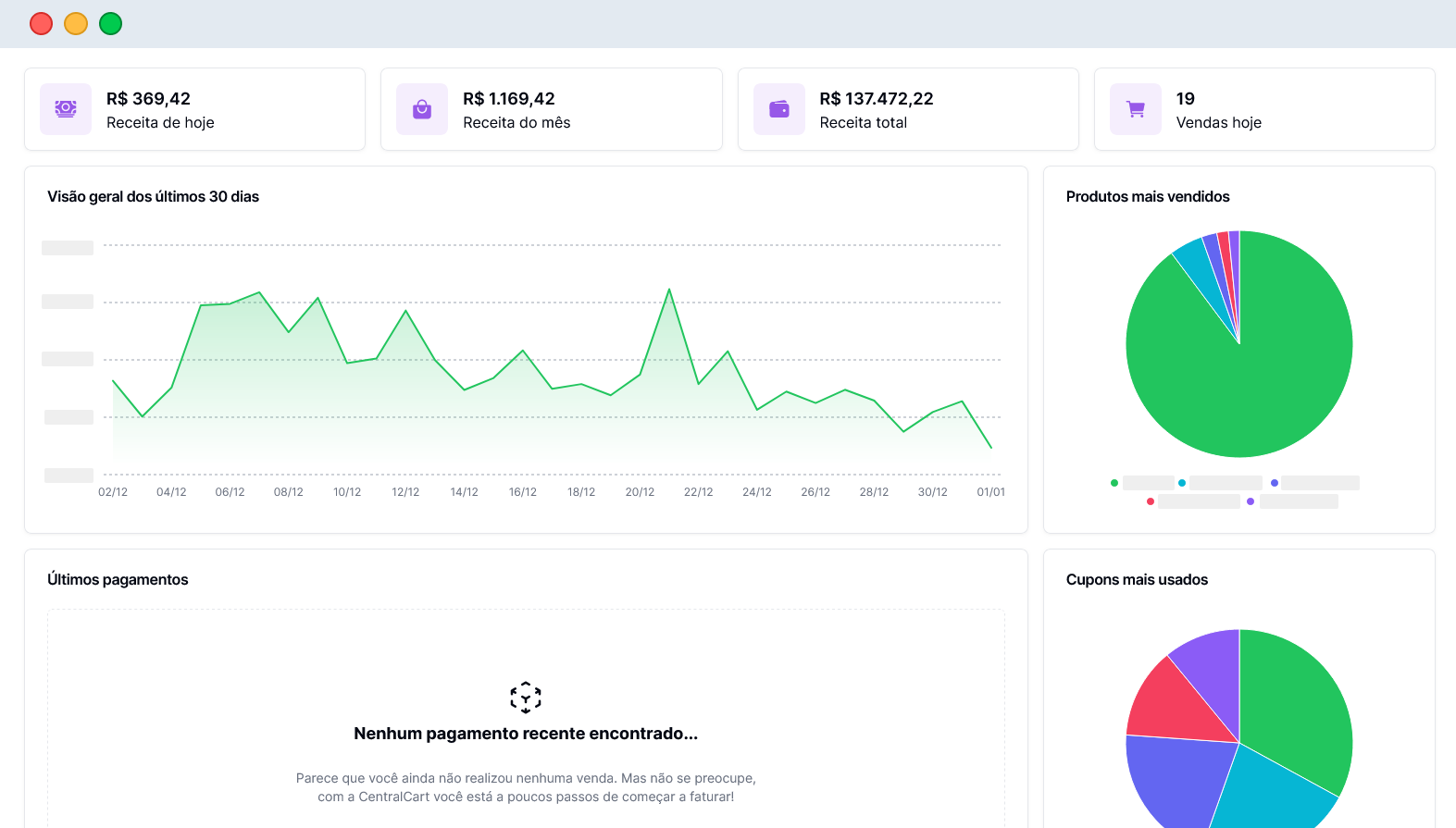The image size is (1456, 828).
Task: Click the empty-state cube icon in Últimos pagamentos
Action: click(526, 698)
